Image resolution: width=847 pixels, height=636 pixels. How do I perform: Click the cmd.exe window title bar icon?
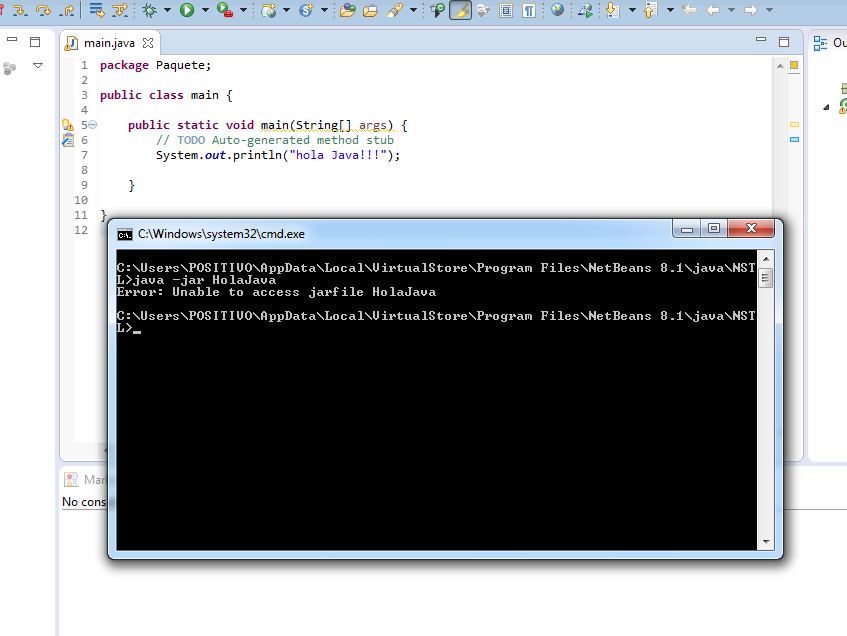(125, 235)
